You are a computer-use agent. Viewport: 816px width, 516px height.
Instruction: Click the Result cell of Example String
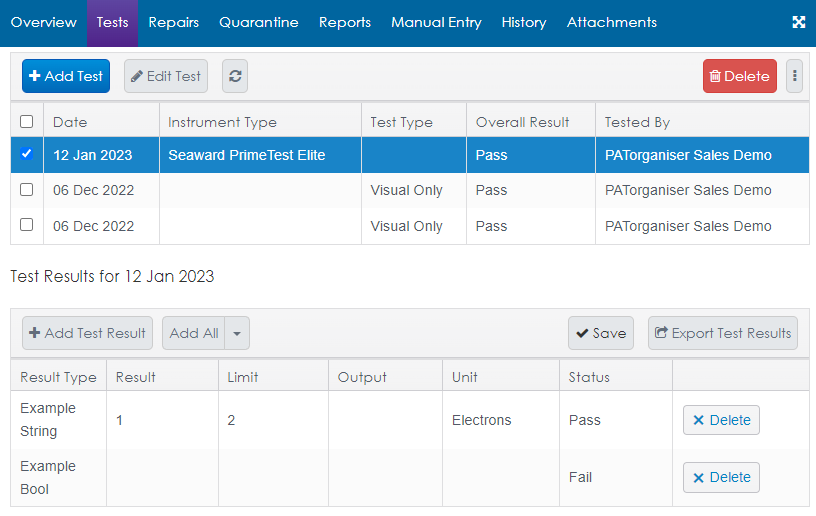point(162,420)
